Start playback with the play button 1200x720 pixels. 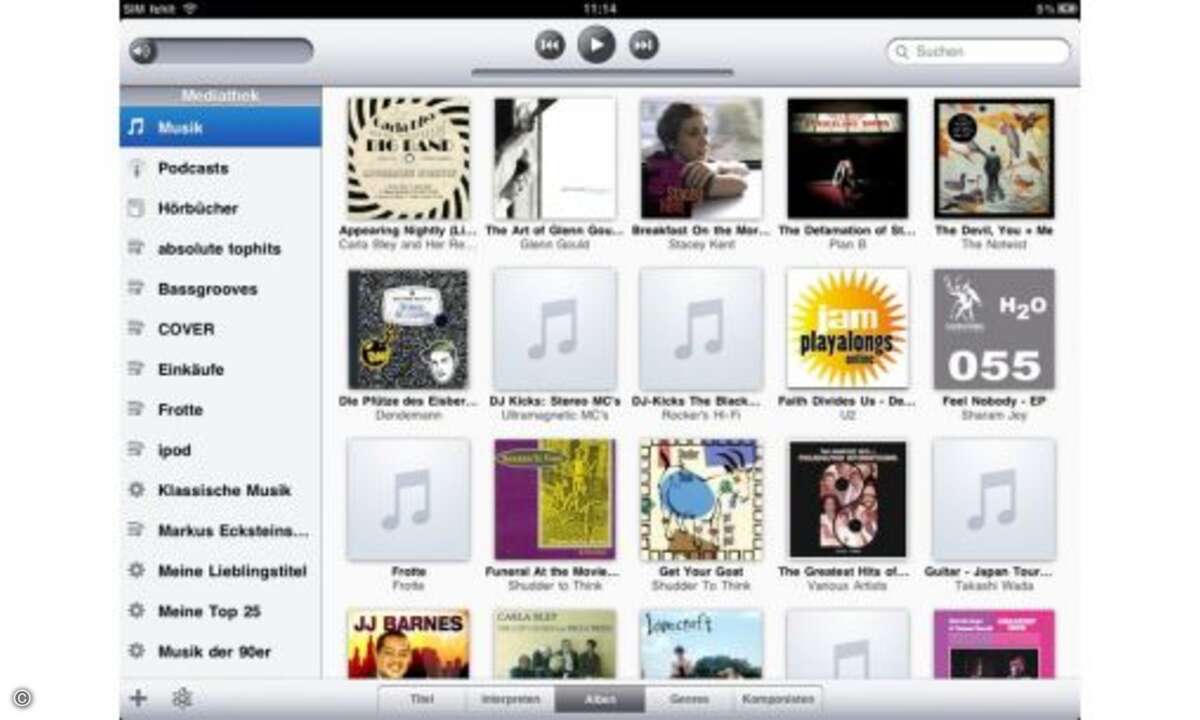(596, 45)
